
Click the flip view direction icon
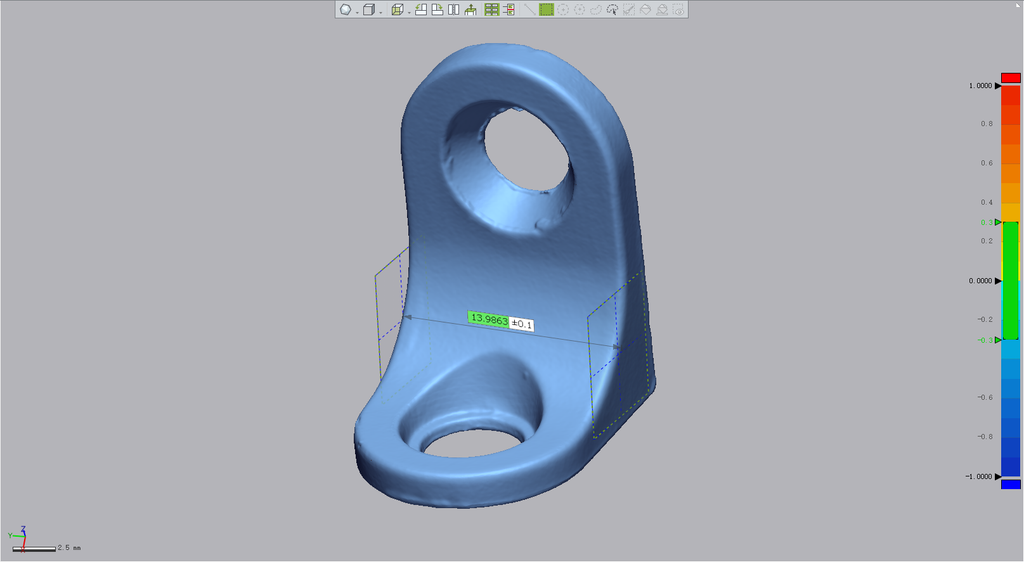[453, 10]
